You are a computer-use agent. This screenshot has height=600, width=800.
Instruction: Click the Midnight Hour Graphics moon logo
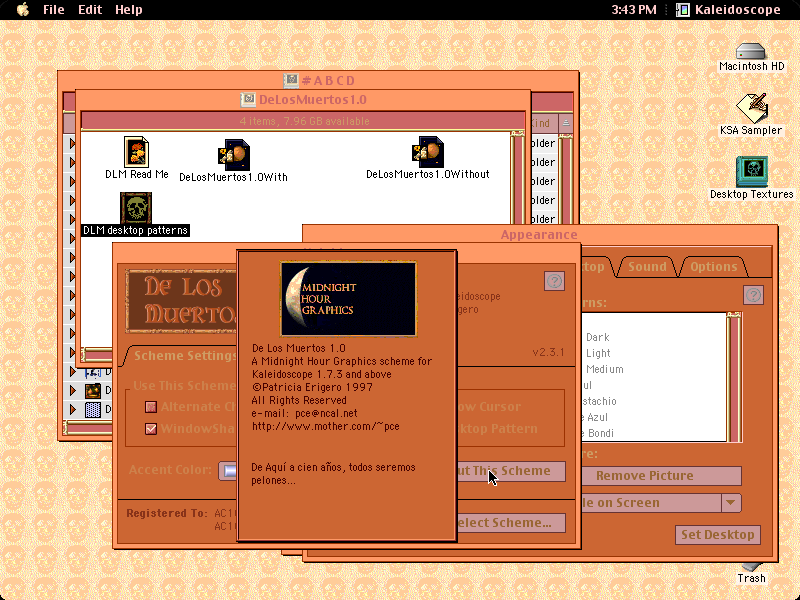(x=348, y=299)
